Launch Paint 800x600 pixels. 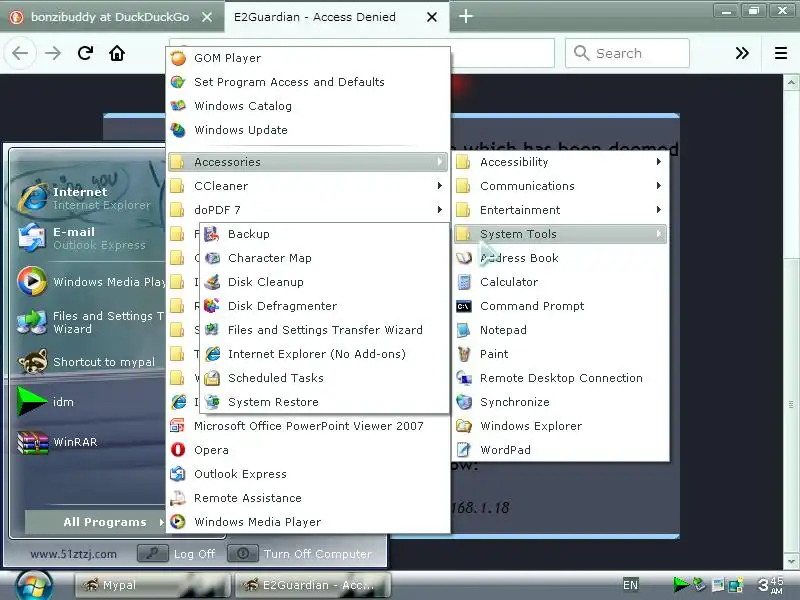(560, 354)
